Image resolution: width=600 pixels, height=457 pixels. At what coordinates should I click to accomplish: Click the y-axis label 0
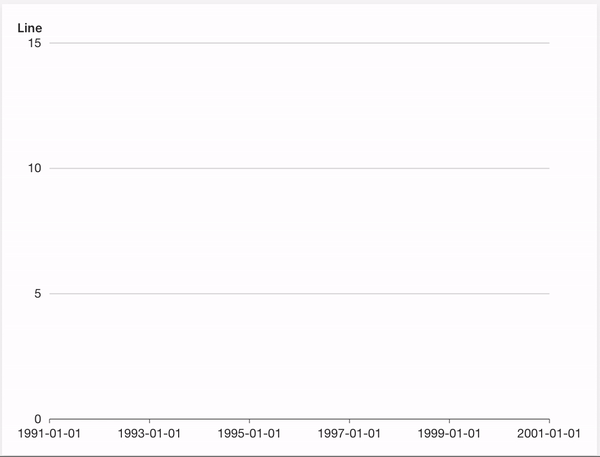(37, 419)
